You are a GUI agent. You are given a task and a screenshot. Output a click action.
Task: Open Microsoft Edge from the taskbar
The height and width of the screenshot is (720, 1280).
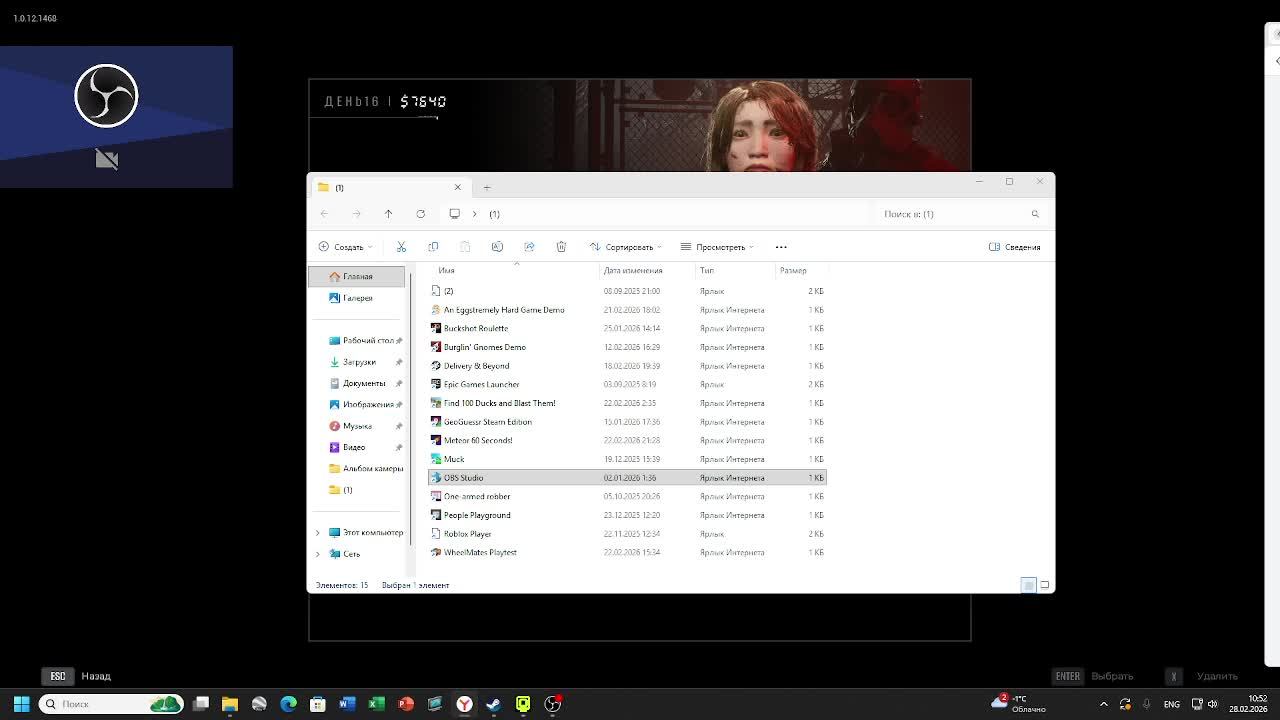(288, 704)
